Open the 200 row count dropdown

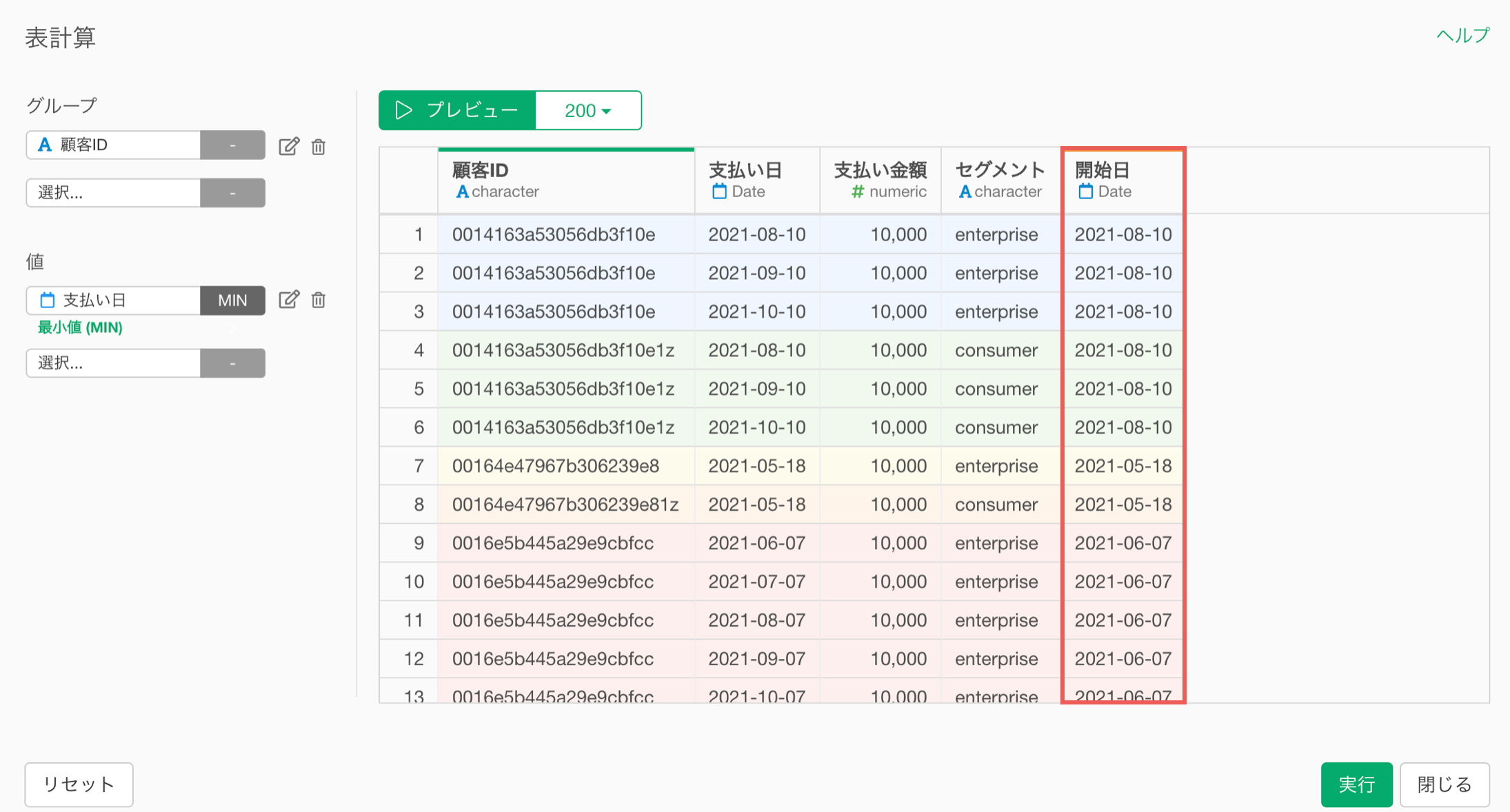pyautogui.click(x=588, y=110)
